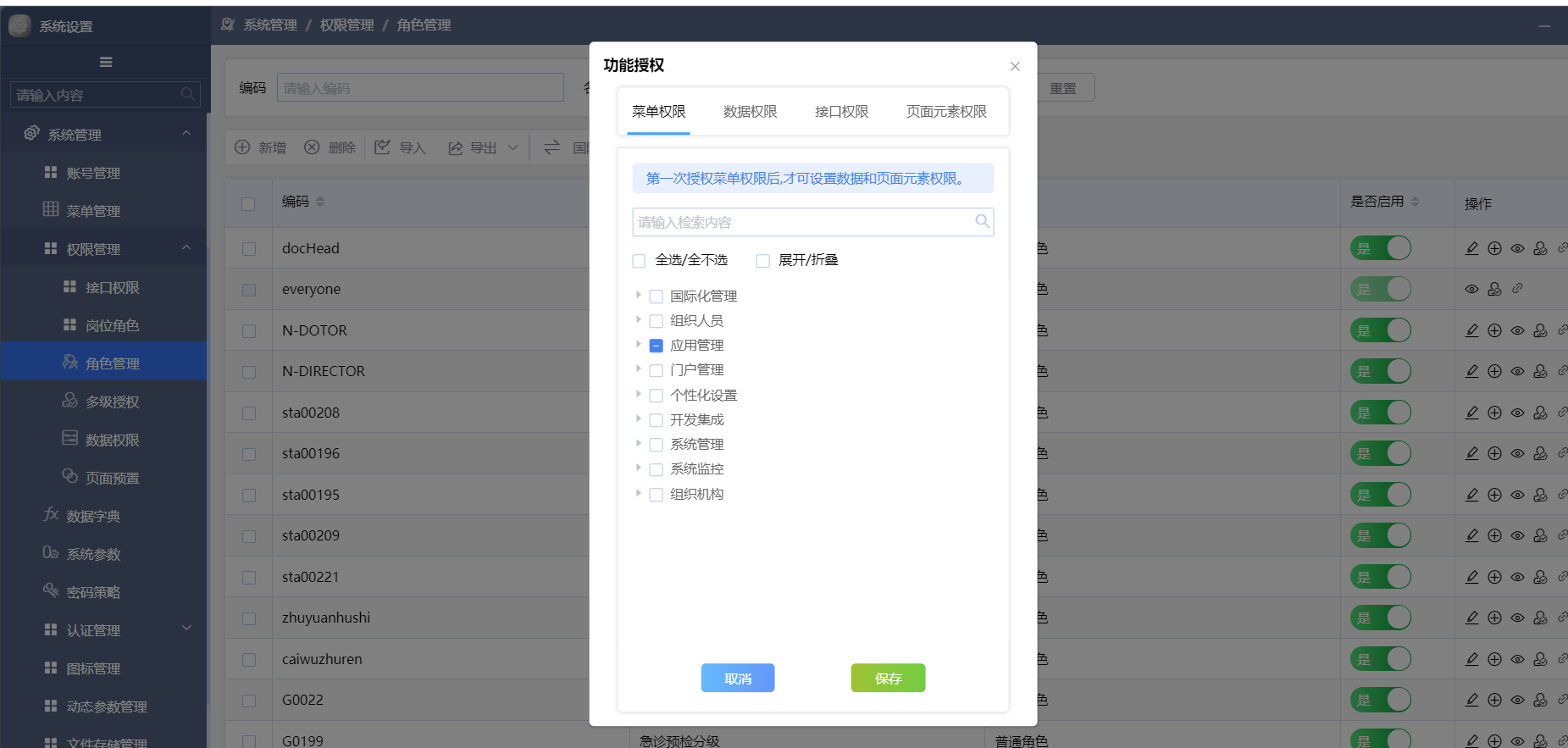Image resolution: width=1568 pixels, height=748 pixels.
Task: Click the link icon in everyone row
Action: coord(1518,288)
